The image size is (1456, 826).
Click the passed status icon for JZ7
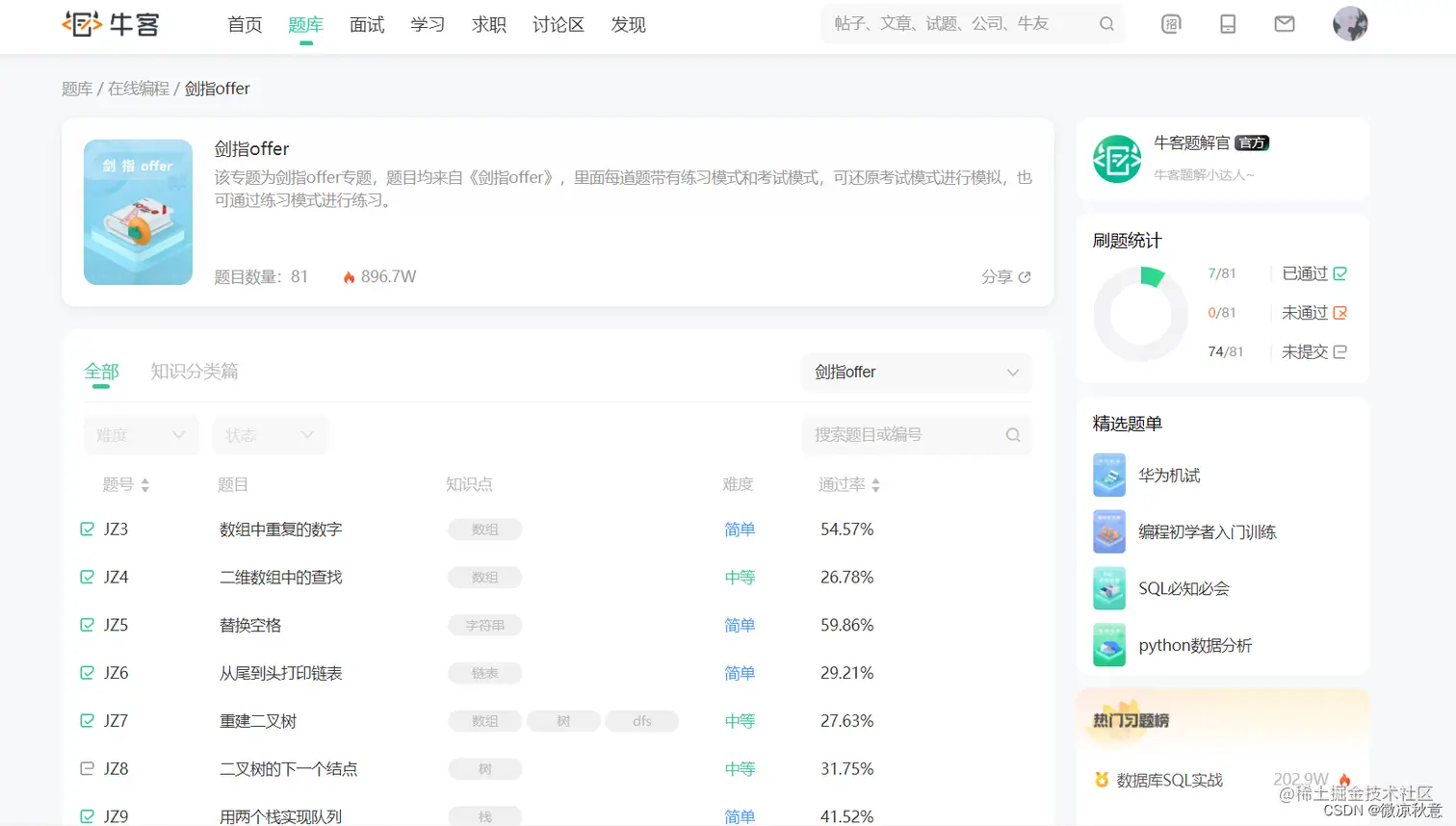pos(87,720)
